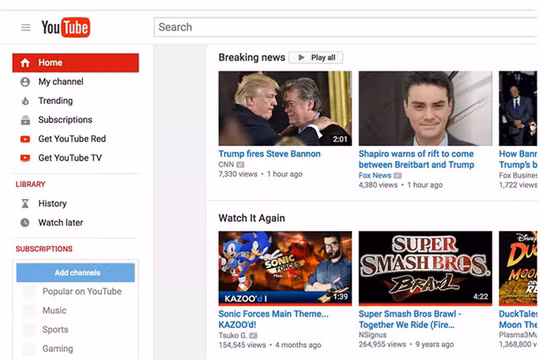Open Sonic Forces Main Theme thumbnail

click(x=285, y=268)
